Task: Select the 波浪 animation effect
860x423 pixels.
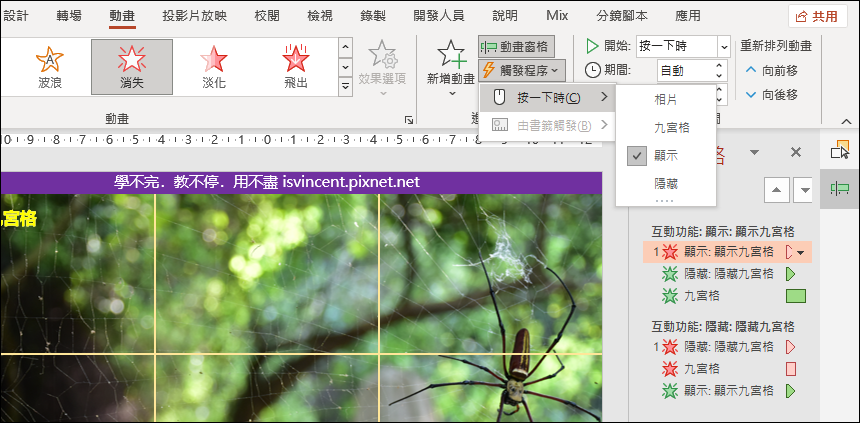Action: pyautogui.click(x=50, y=67)
